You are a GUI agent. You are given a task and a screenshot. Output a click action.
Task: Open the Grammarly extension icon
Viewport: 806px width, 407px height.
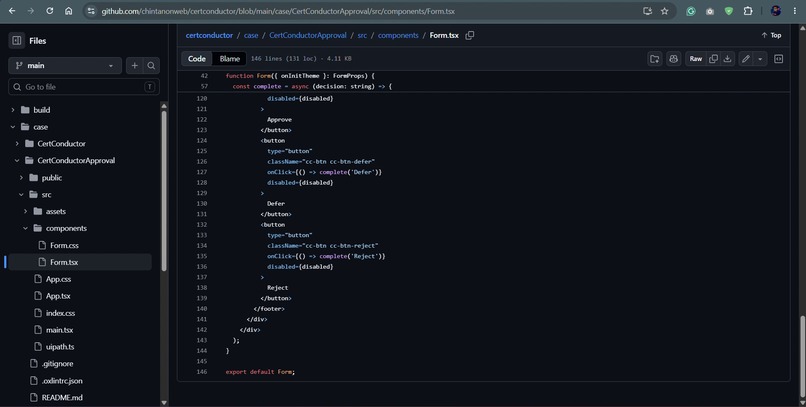coord(691,11)
